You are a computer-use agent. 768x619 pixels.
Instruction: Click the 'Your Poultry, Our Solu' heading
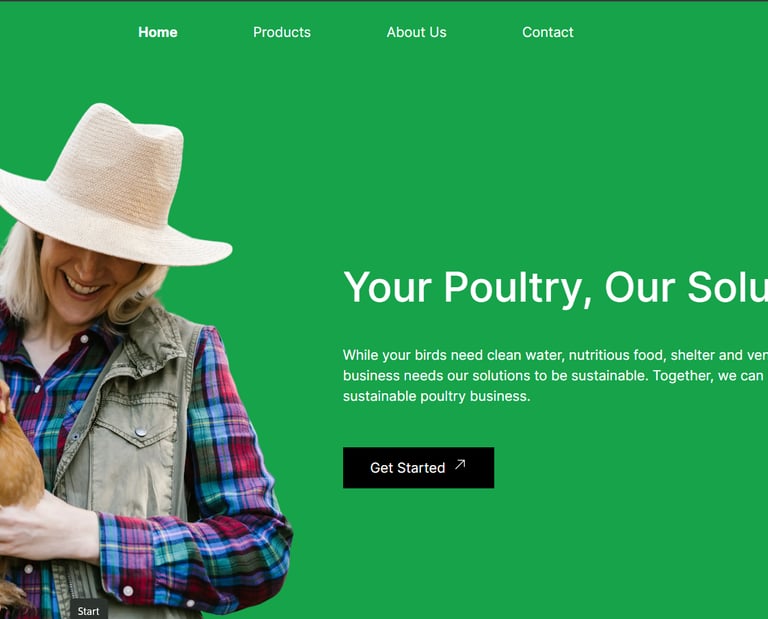(x=555, y=288)
